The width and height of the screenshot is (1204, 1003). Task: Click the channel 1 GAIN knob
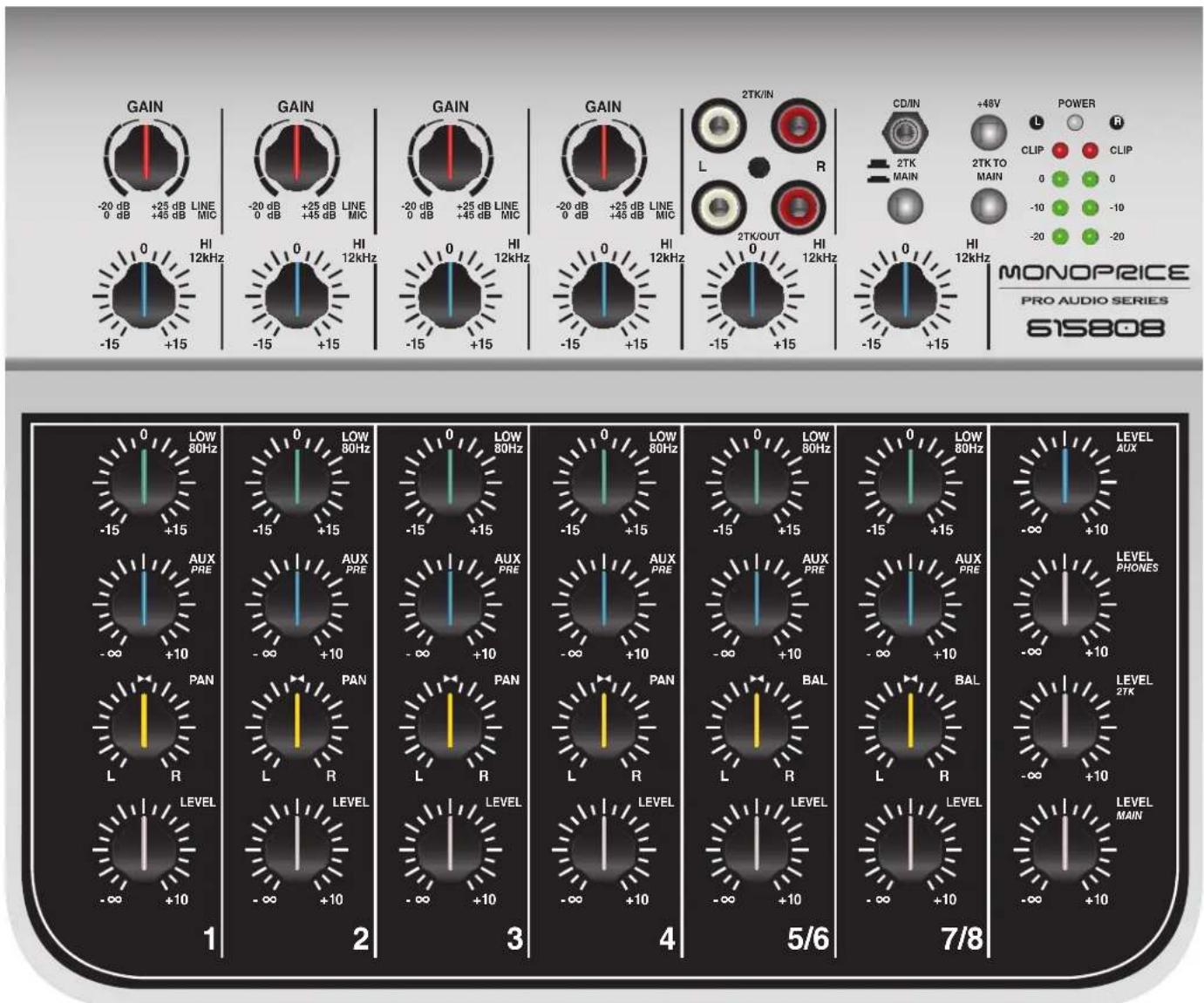pos(146,158)
